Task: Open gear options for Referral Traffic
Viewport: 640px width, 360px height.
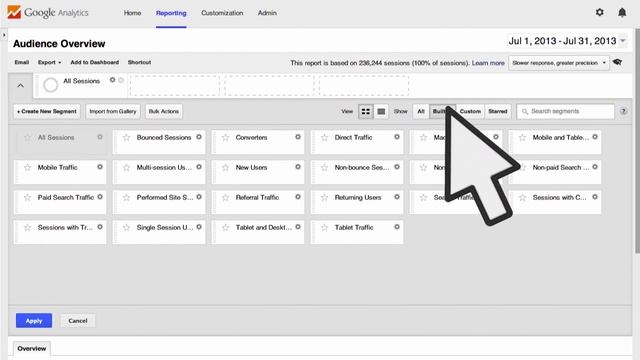Action: click(x=298, y=197)
